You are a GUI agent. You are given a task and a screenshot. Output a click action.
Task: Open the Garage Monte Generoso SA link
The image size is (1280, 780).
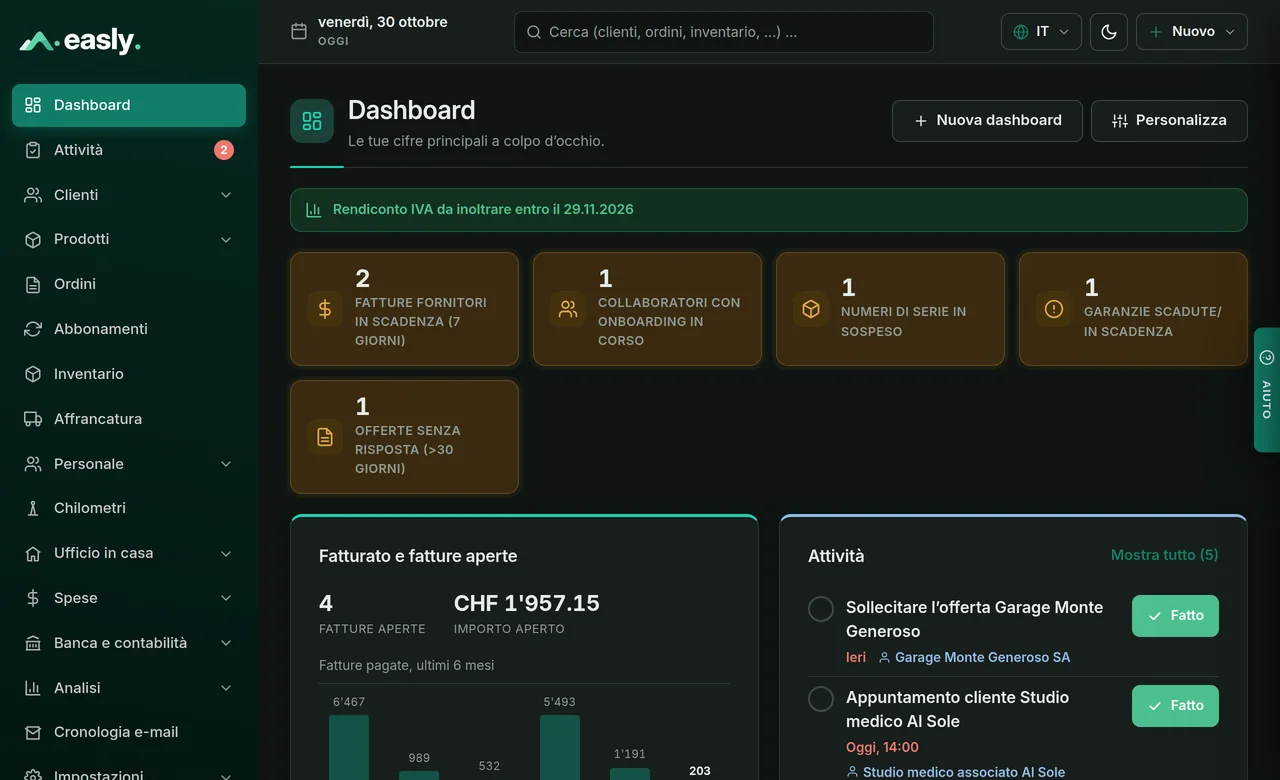974,658
